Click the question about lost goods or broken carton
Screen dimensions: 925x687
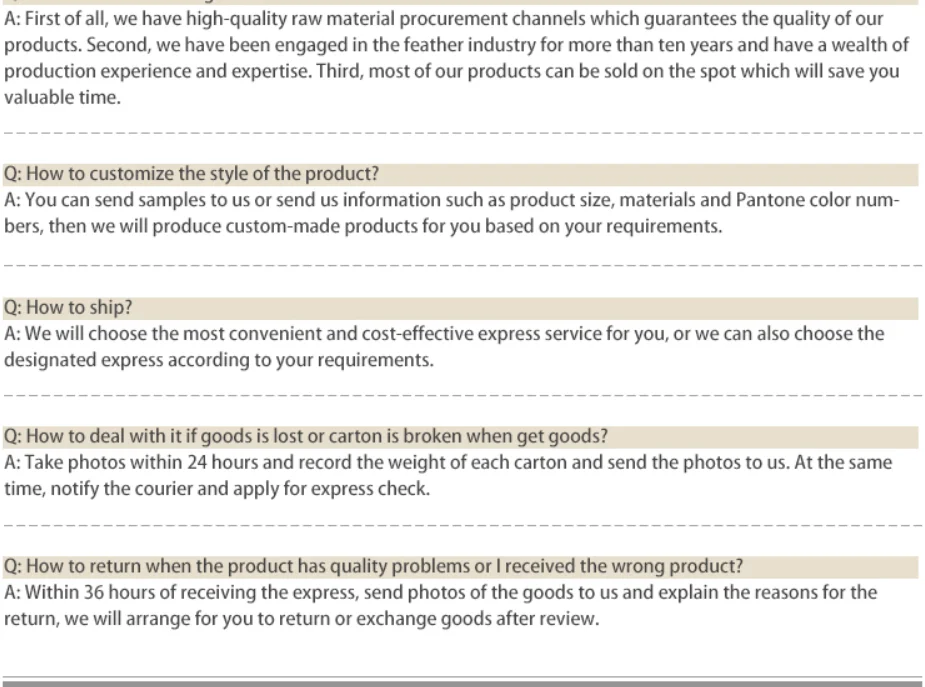[306, 437]
